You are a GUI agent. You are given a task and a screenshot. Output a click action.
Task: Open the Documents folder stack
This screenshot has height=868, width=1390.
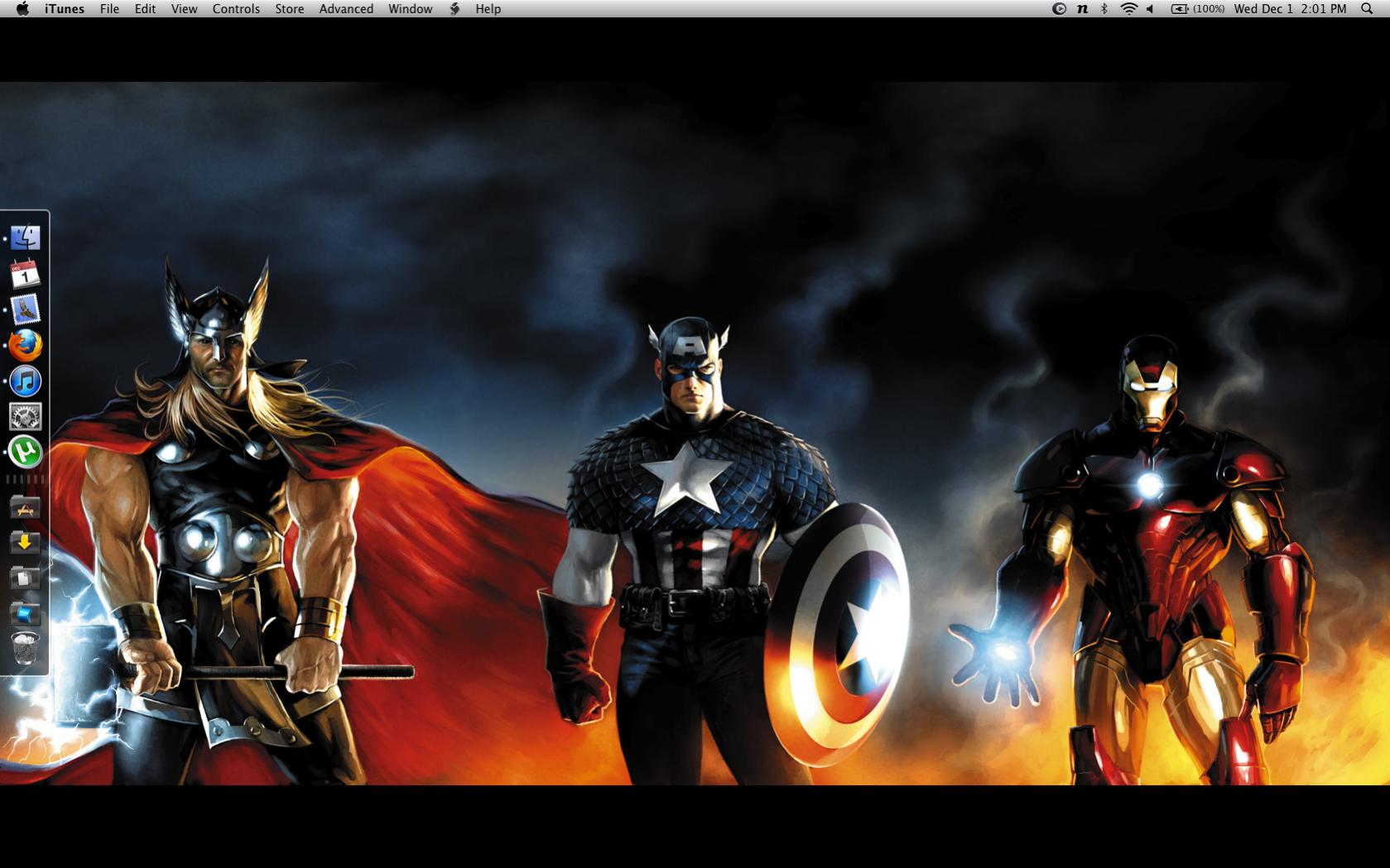25,578
